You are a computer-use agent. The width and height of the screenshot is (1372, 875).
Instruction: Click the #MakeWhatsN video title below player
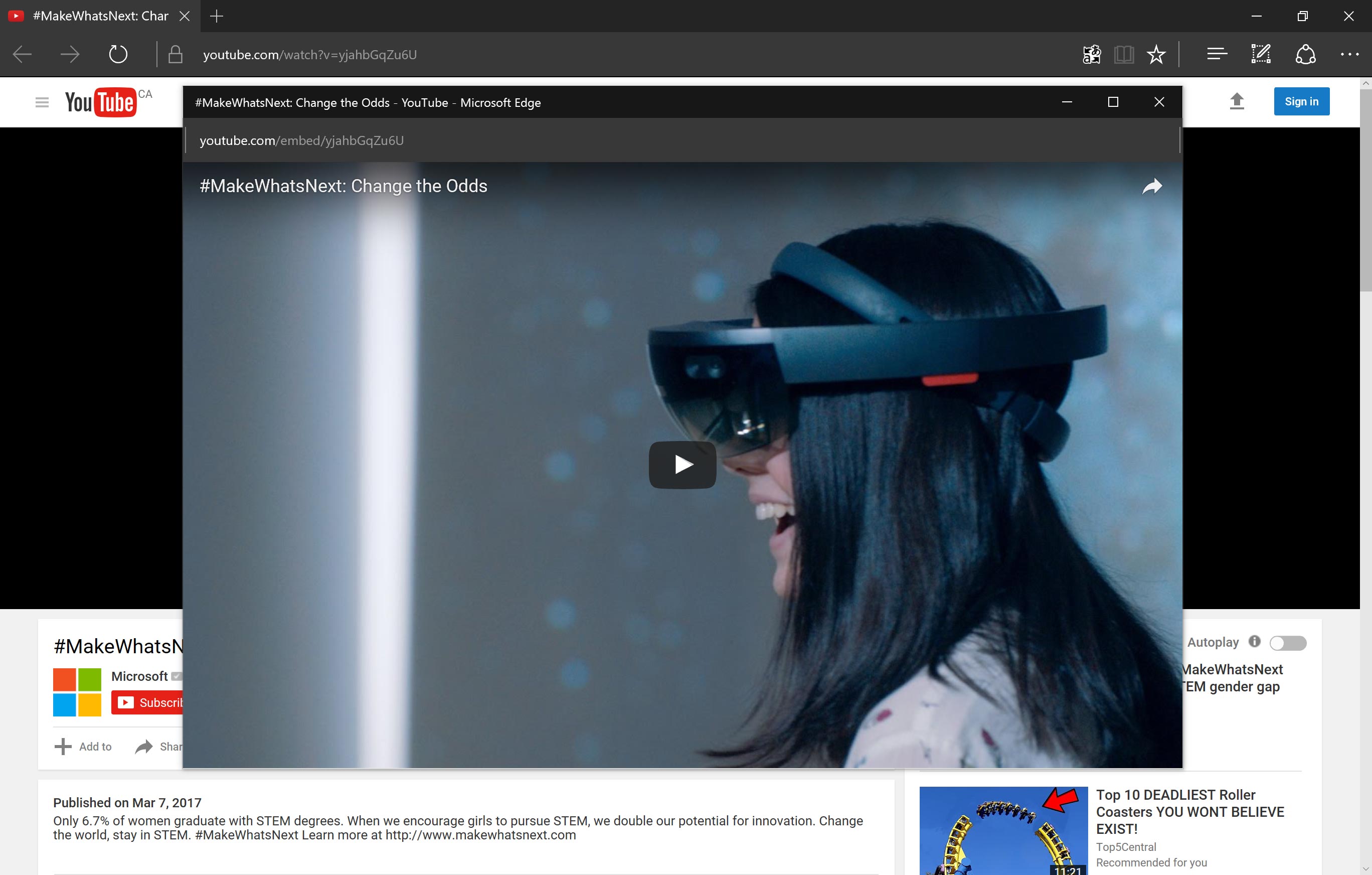(118, 646)
